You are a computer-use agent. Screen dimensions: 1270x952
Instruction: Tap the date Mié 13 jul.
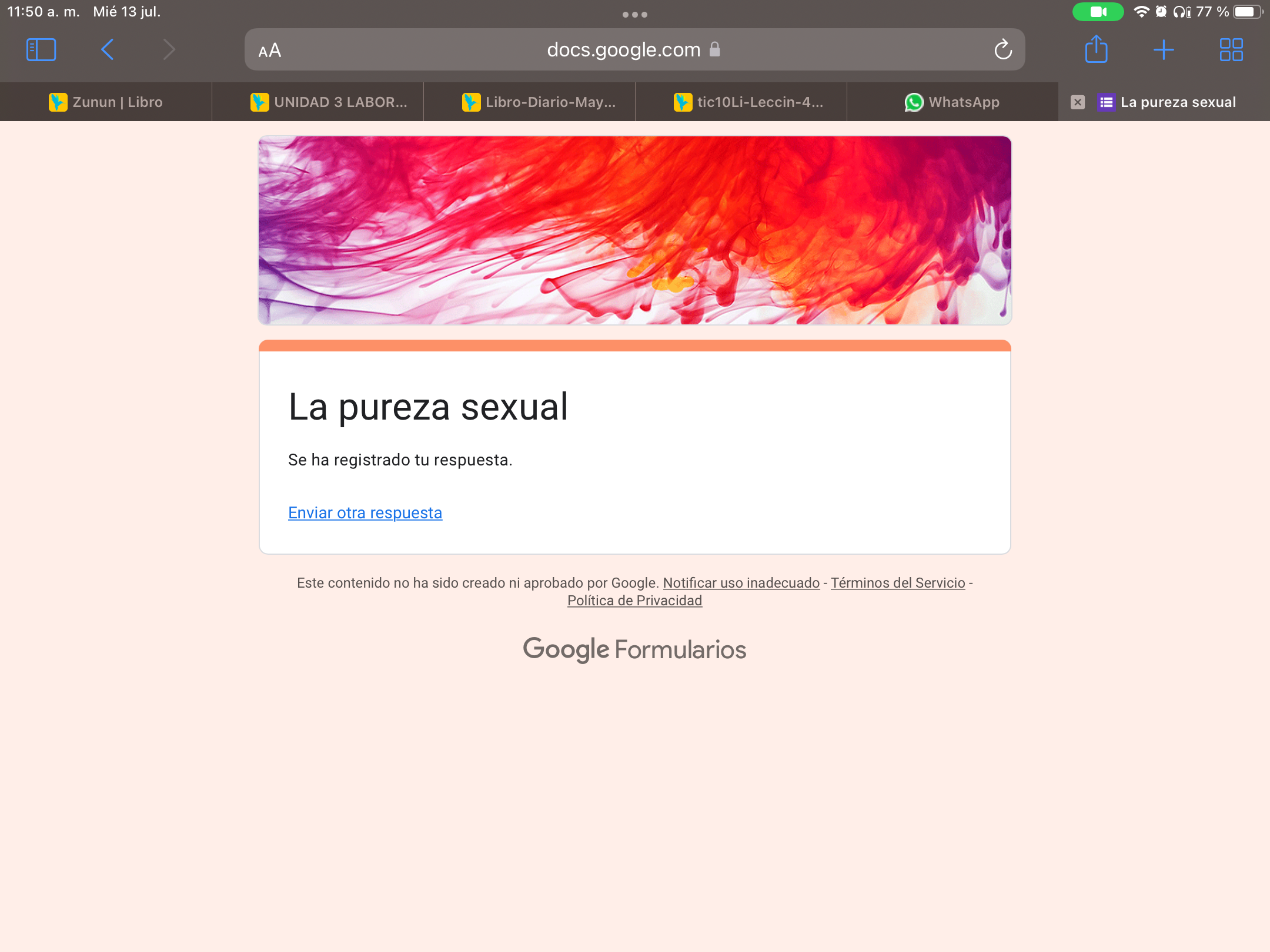click(127, 12)
